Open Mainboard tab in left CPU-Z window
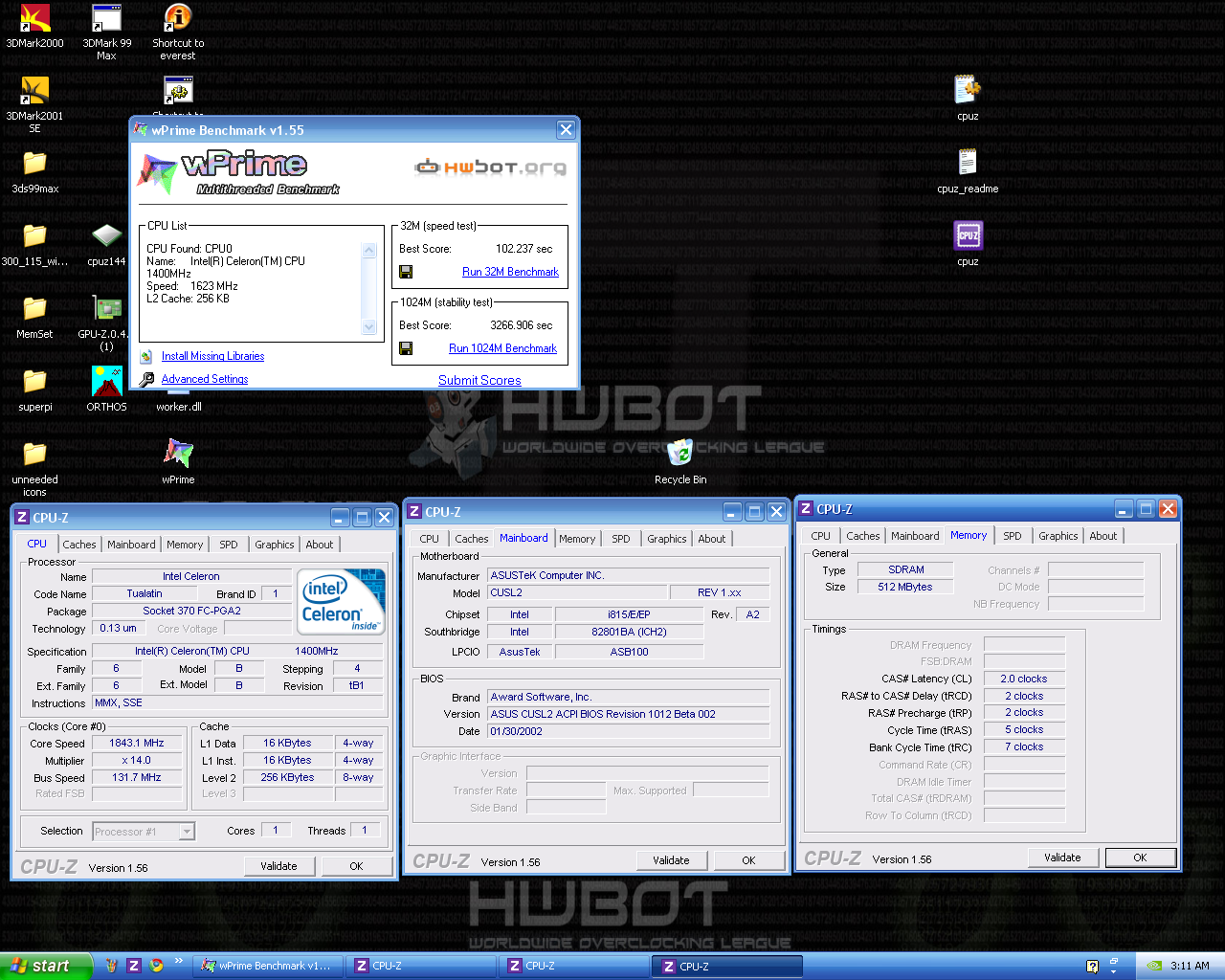Screen dimensions: 1225x980 131,545
